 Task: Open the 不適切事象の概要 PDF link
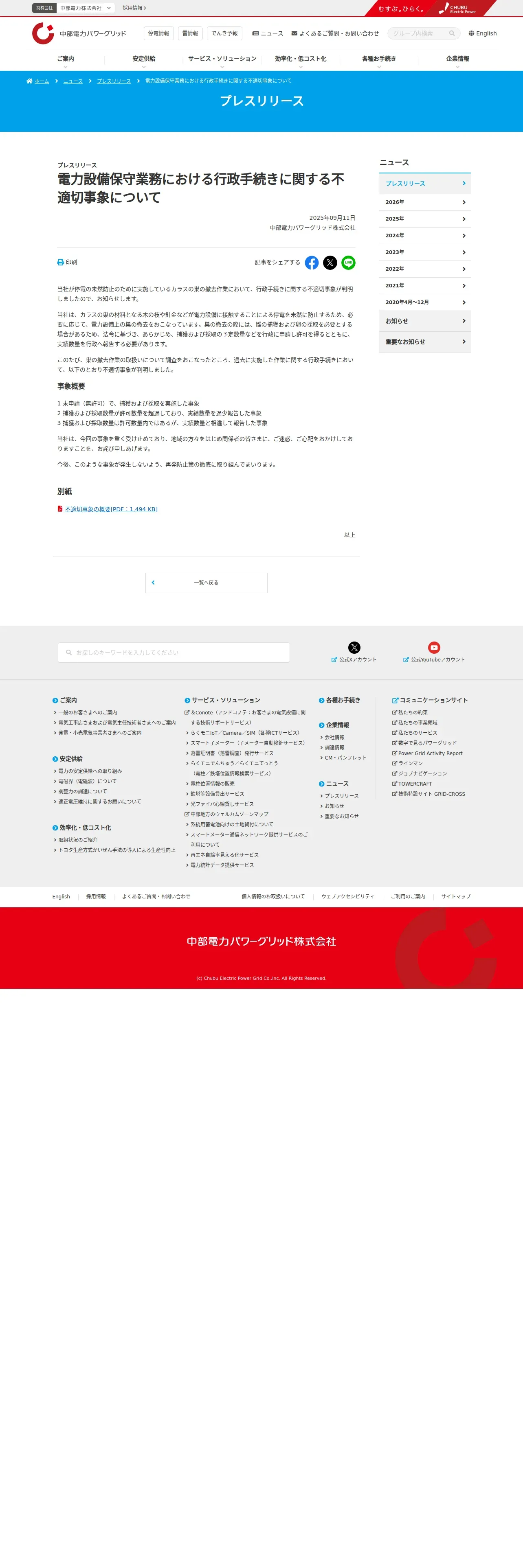pyautogui.click(x=111, y=510)
